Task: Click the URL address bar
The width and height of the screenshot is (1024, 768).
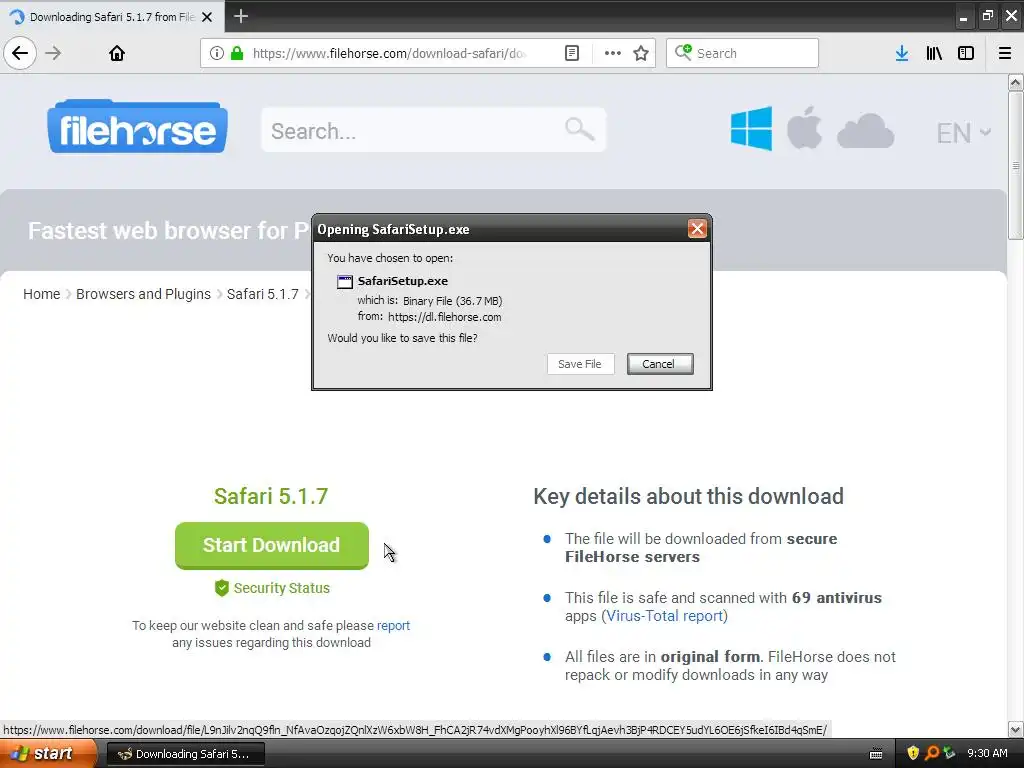Action: pyautogui.click(x=389, y=53)
